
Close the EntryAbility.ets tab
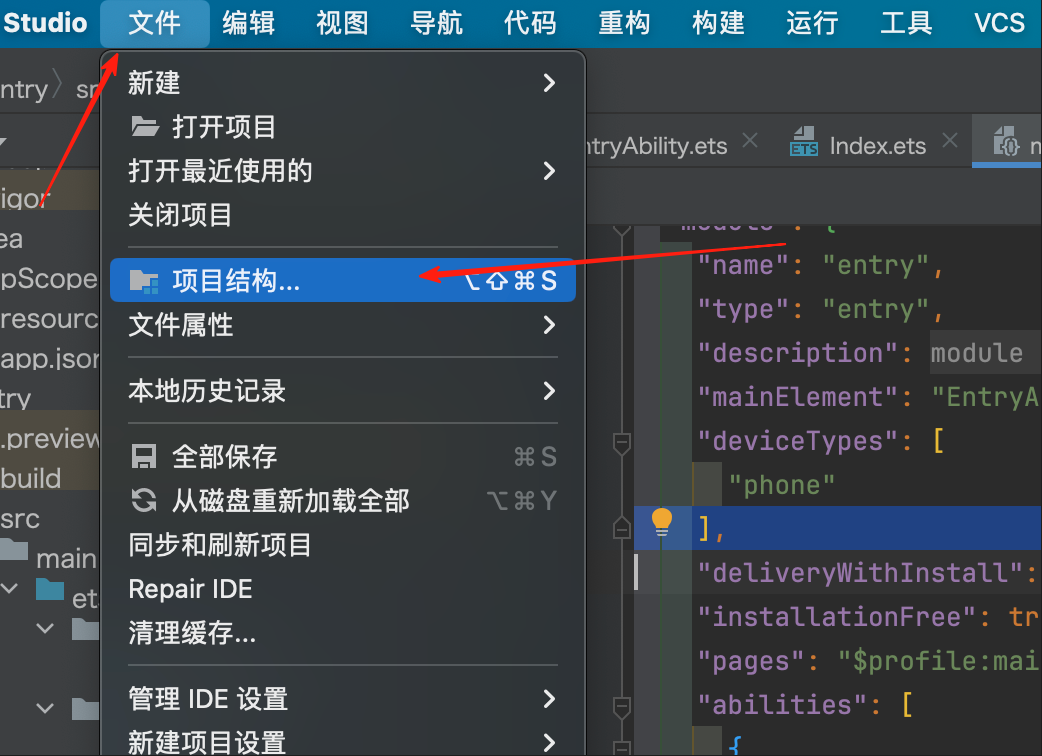coord(750,143)
